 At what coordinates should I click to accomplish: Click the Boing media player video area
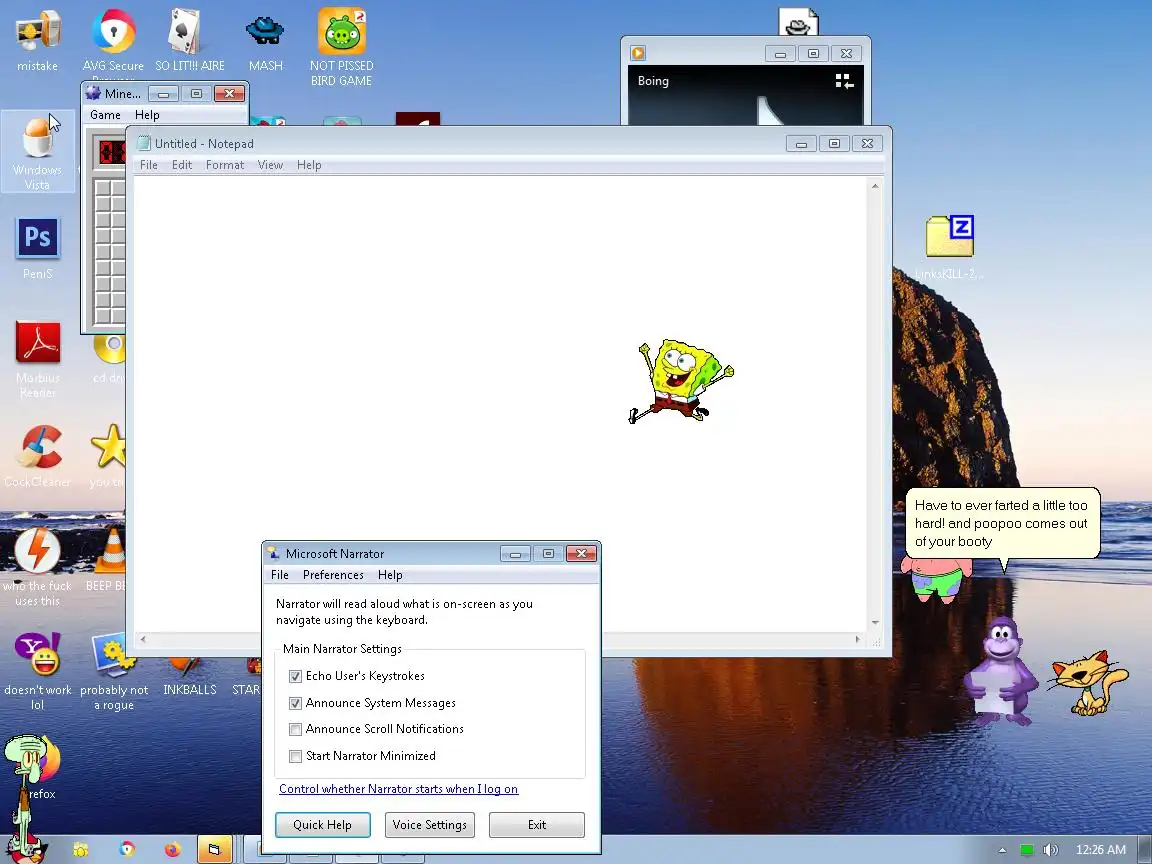tap(745, 96)
